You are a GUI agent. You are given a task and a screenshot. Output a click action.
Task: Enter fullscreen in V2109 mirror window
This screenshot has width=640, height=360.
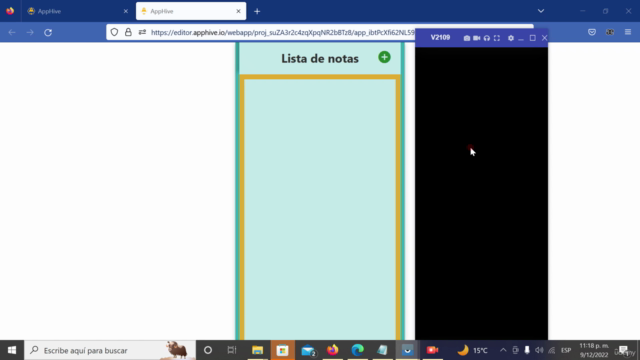click(x=497, y=38)
